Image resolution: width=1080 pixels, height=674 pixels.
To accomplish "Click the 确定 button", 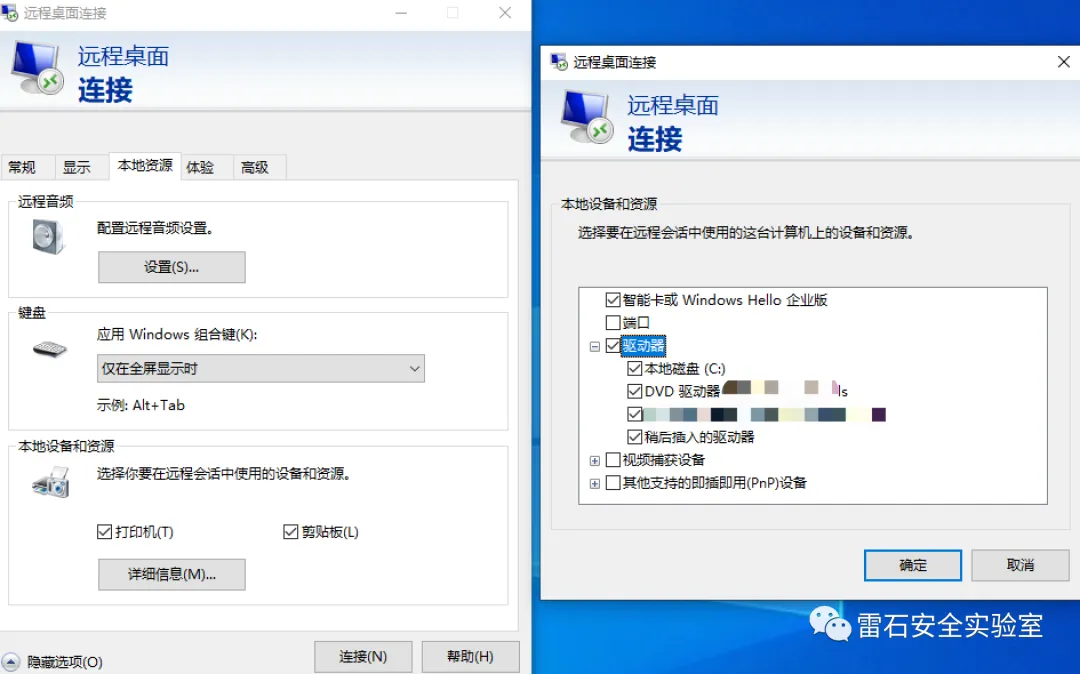I will point(913,565).
